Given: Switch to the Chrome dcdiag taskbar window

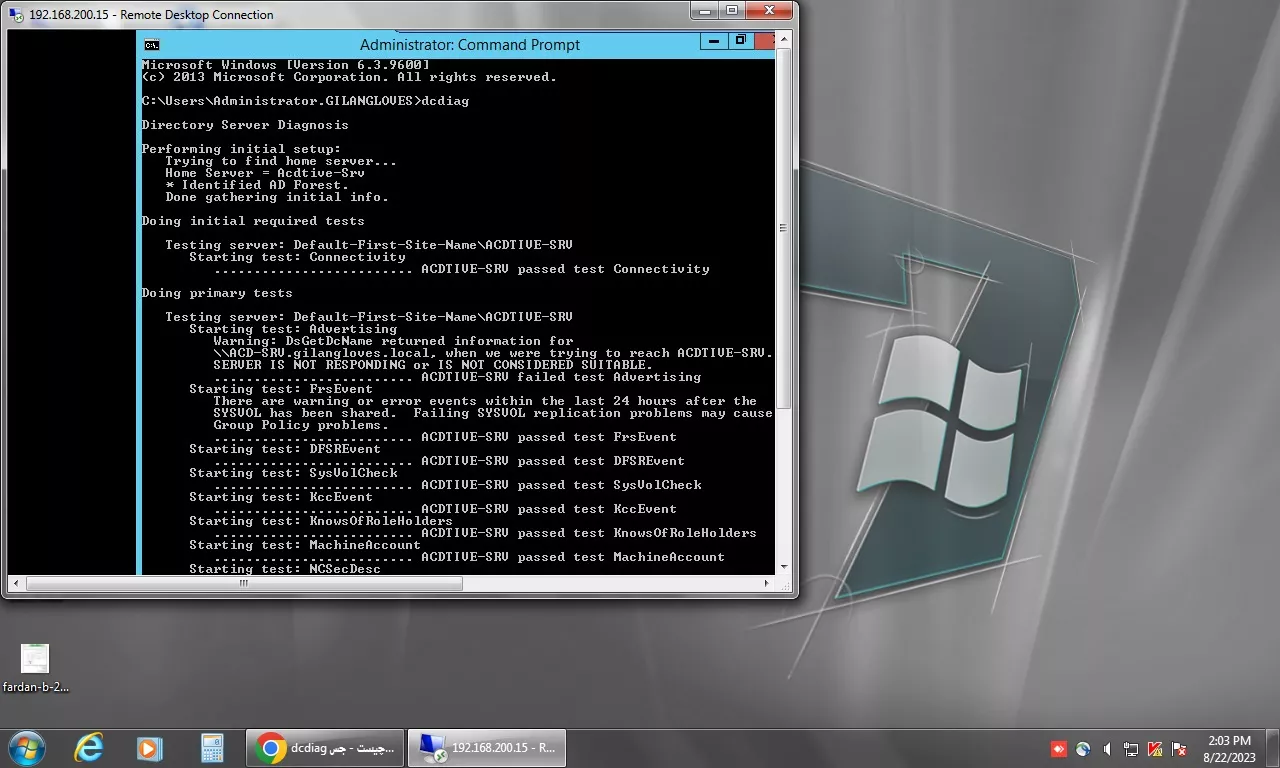Looking at the screenshot, I should 326,748.
